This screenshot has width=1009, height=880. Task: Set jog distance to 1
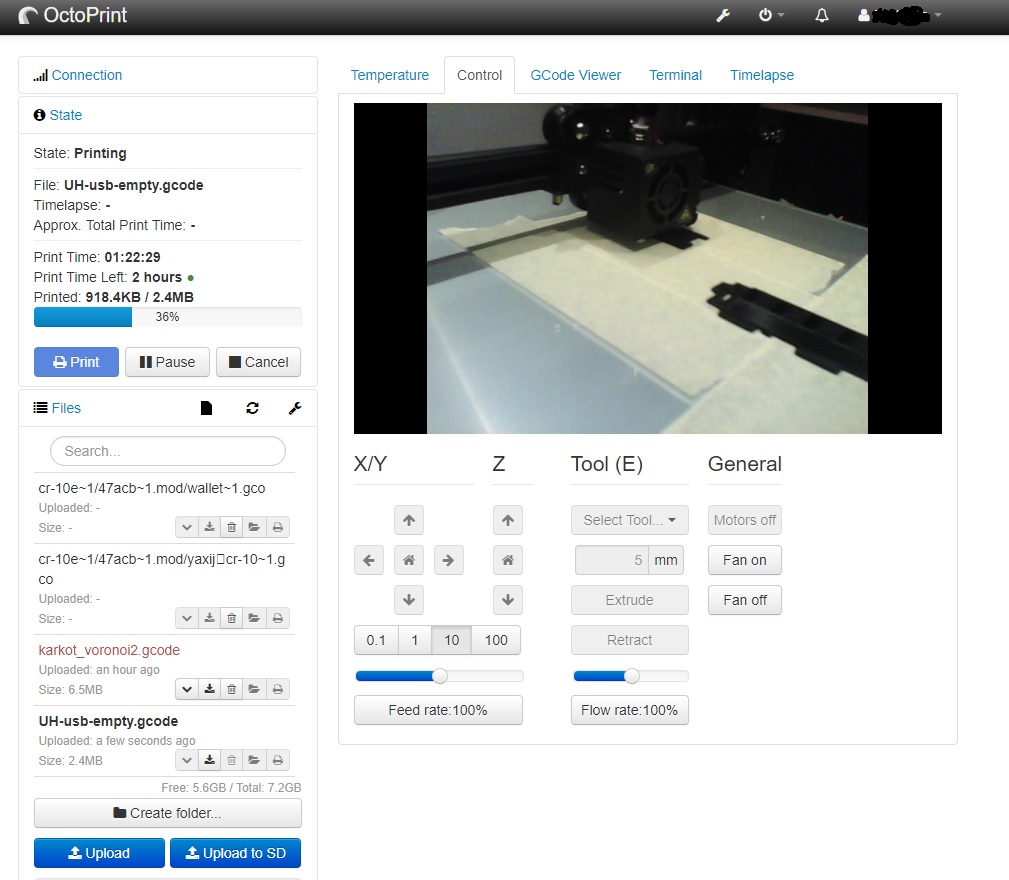click(415, 640)
